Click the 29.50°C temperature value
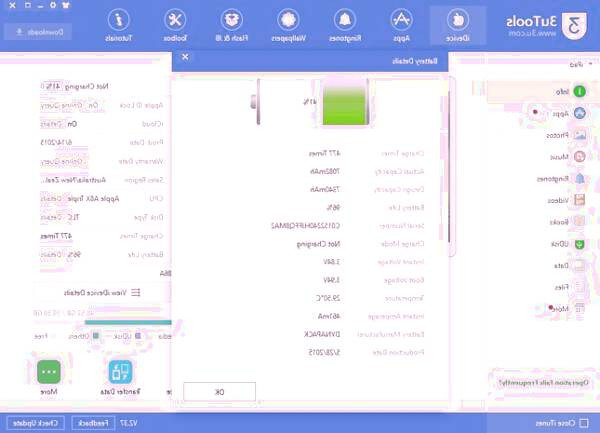Image resolution: width=600 pixels, height=433 pixels. 327,298
